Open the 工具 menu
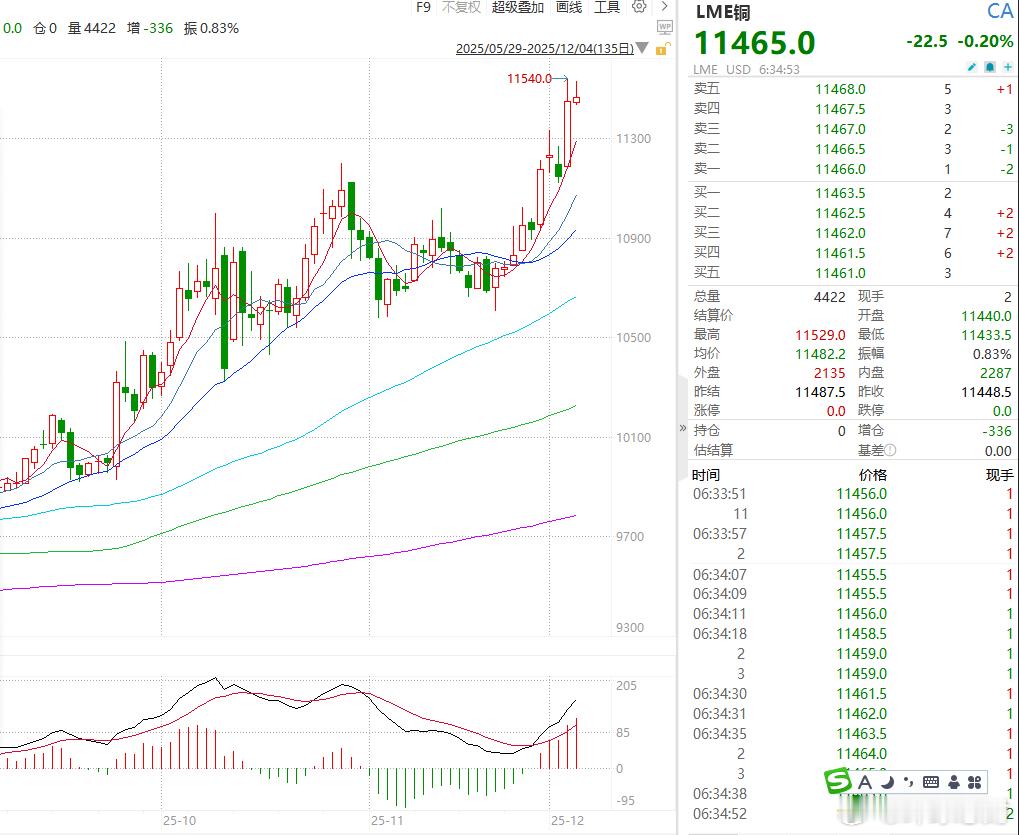Viewport: 1019px width, 835px height. point(608,7)
